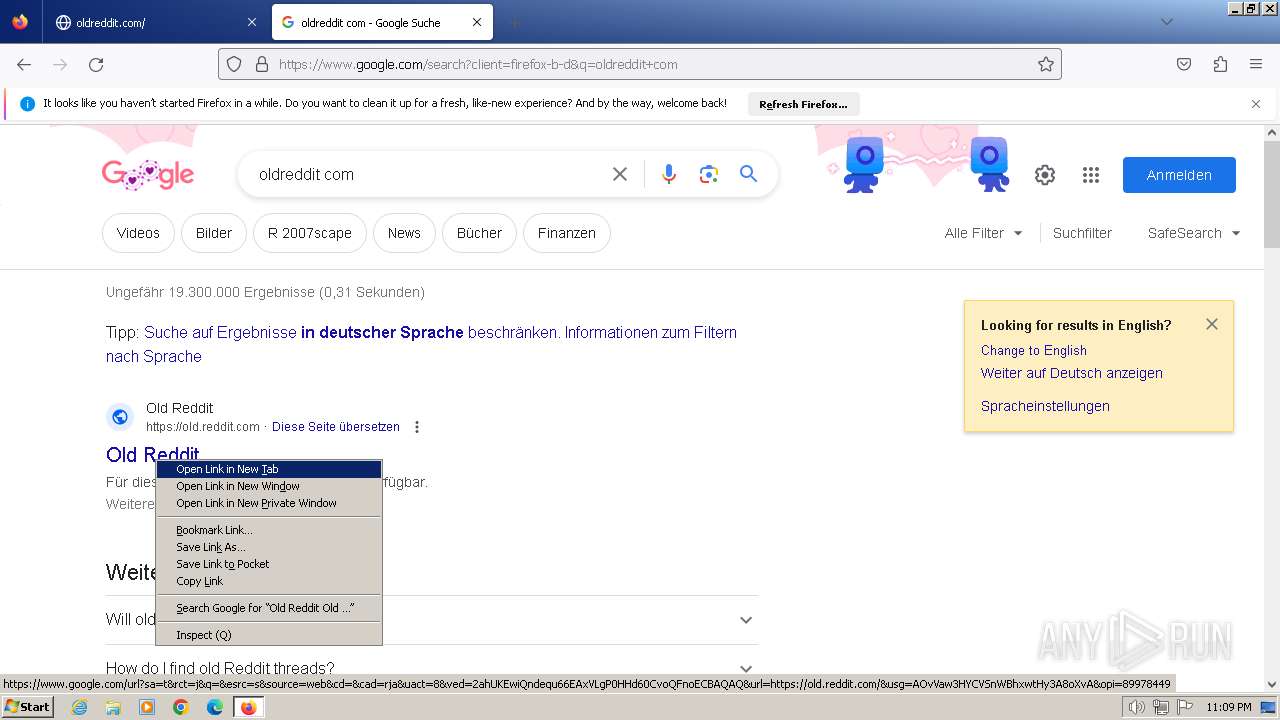Screen dimensions: 1280x720
Task: Go back with the browser back arrow
Action: (x=24, y=64)
